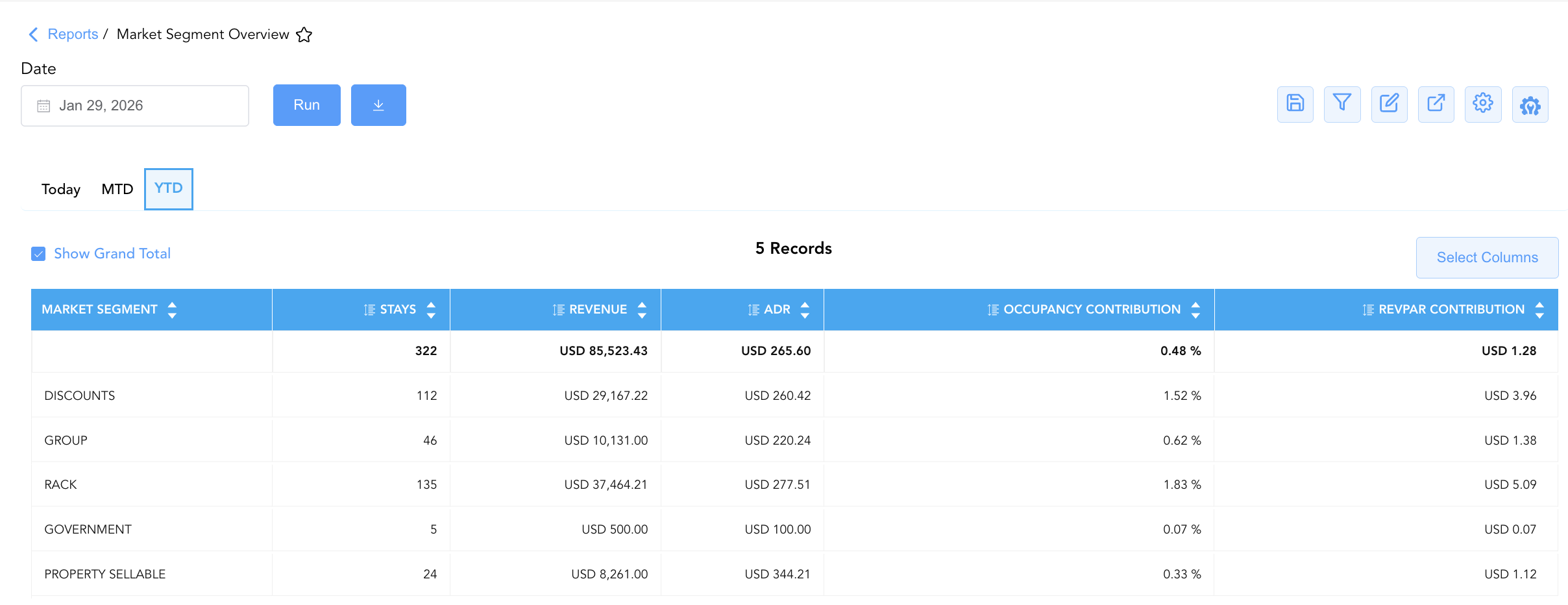
Task: Switch to the Today tab
Action: click(61, 190)
